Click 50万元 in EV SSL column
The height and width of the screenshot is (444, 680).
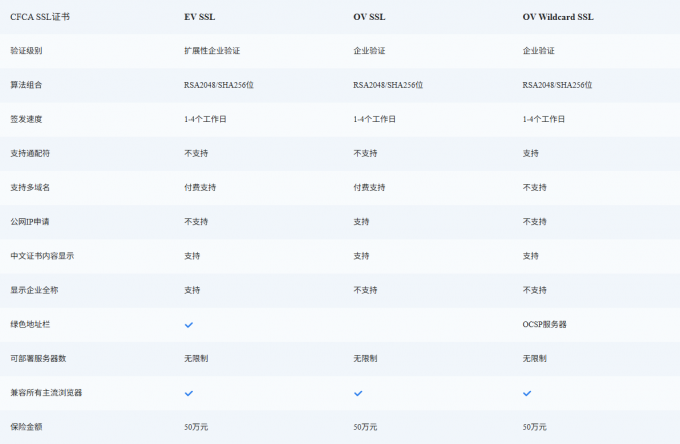196,428
